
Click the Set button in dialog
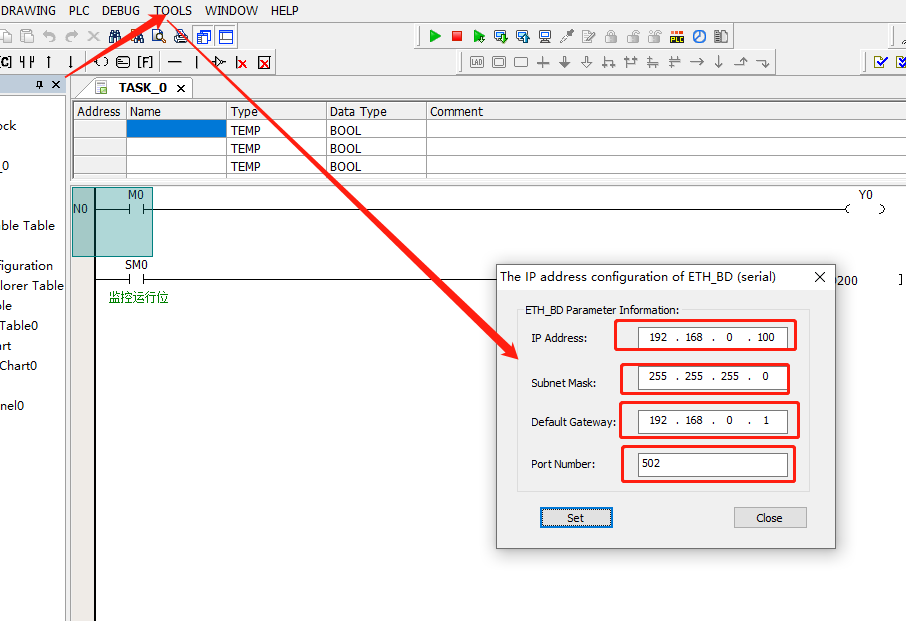pos(576,517)
